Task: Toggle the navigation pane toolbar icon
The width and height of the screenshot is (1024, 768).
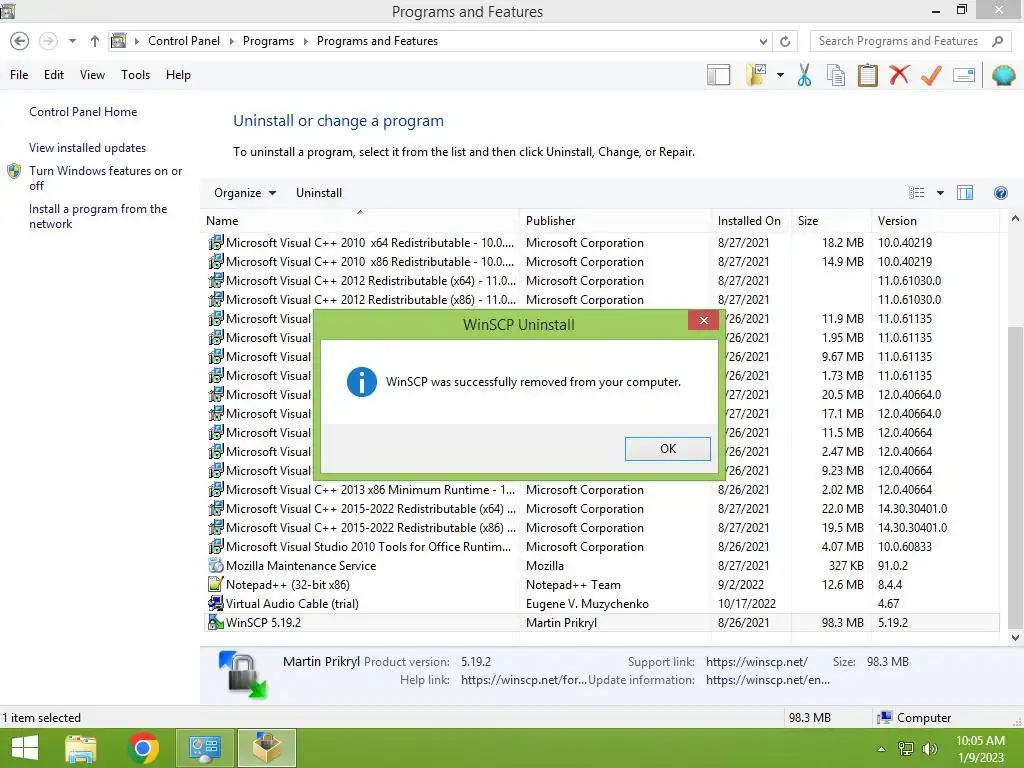Action: pyautogui.click(x=718, y=75)
